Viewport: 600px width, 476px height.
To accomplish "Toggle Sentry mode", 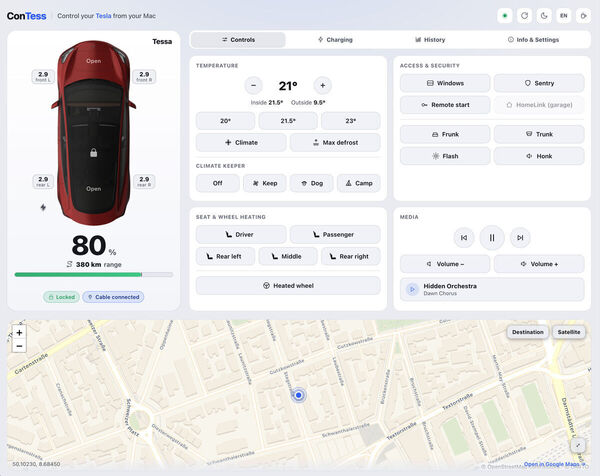I will click(539, 83).
